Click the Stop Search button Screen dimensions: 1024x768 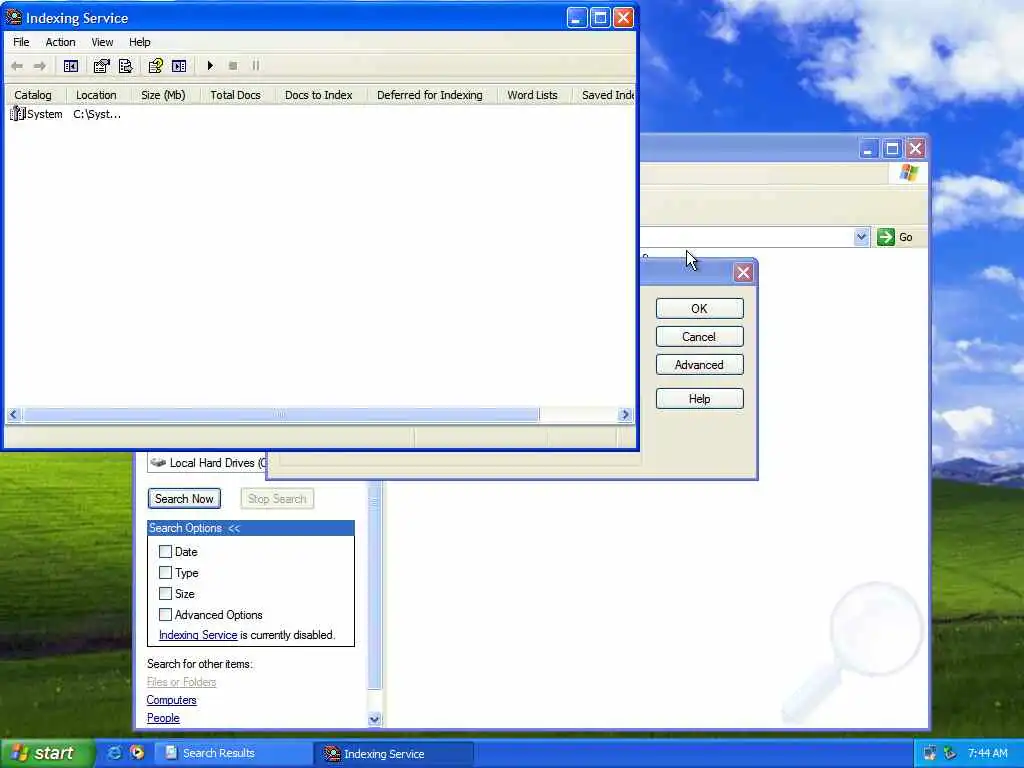click(277, 499)
